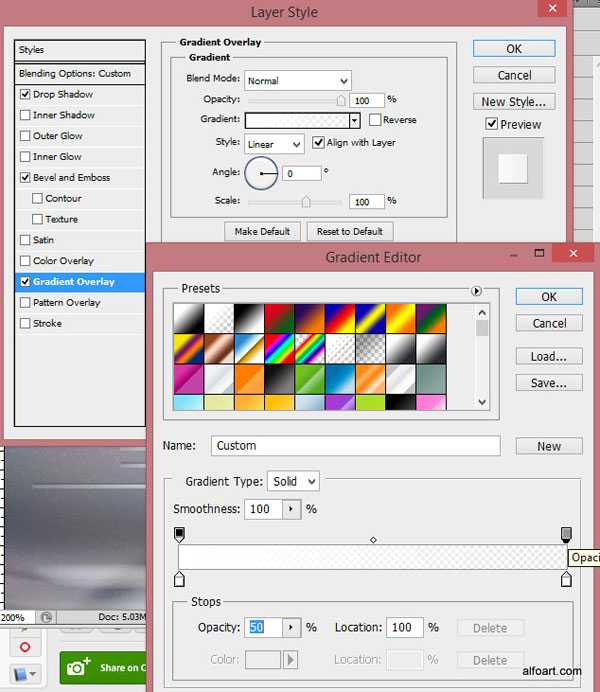Click presets scrollbar down arrow

click(x=482, y=402)
